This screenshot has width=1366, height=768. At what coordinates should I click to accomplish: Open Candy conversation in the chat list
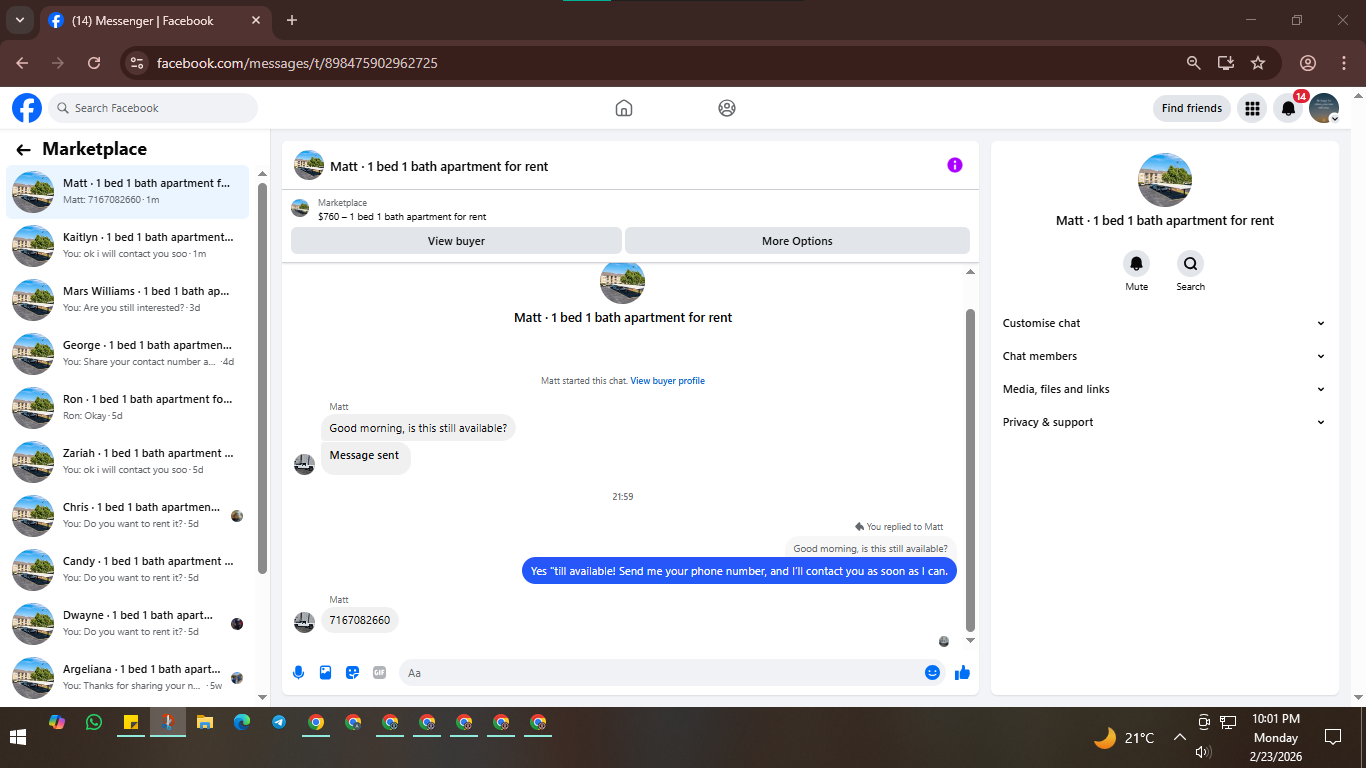click(x=128, y=569)
